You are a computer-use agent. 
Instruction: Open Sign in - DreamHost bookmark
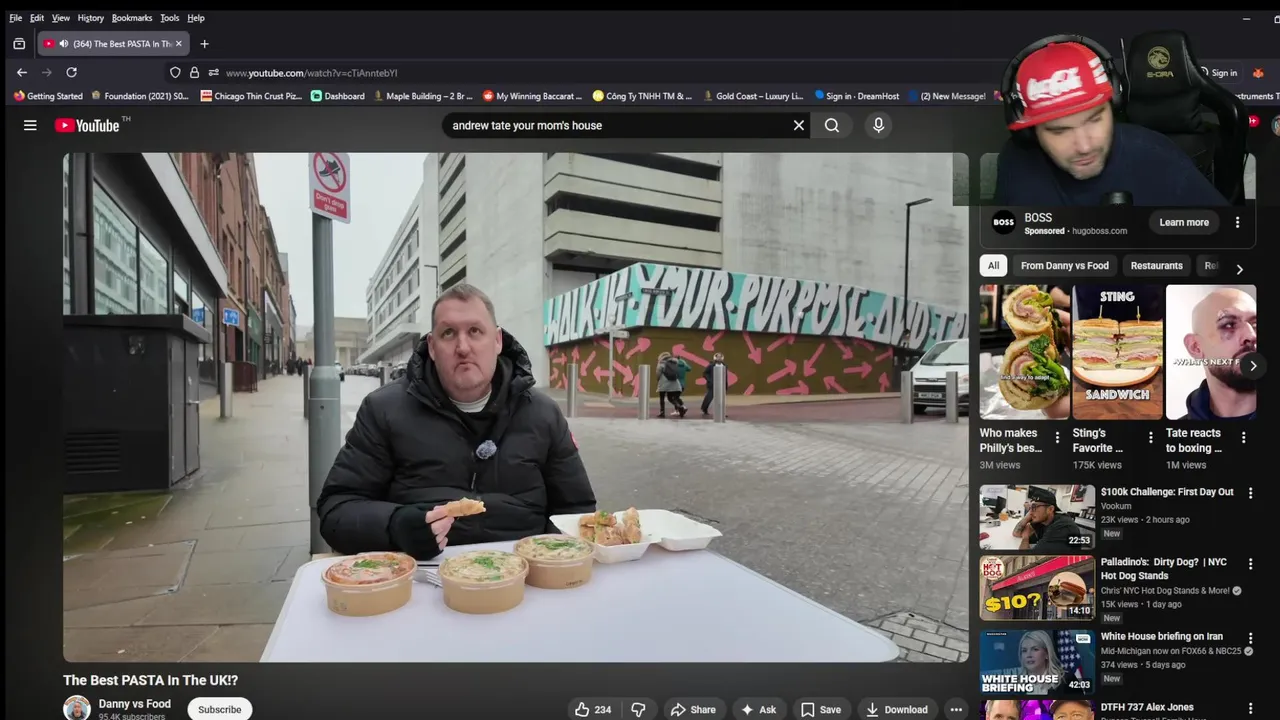pyautogui.click(x=856, y=96)
